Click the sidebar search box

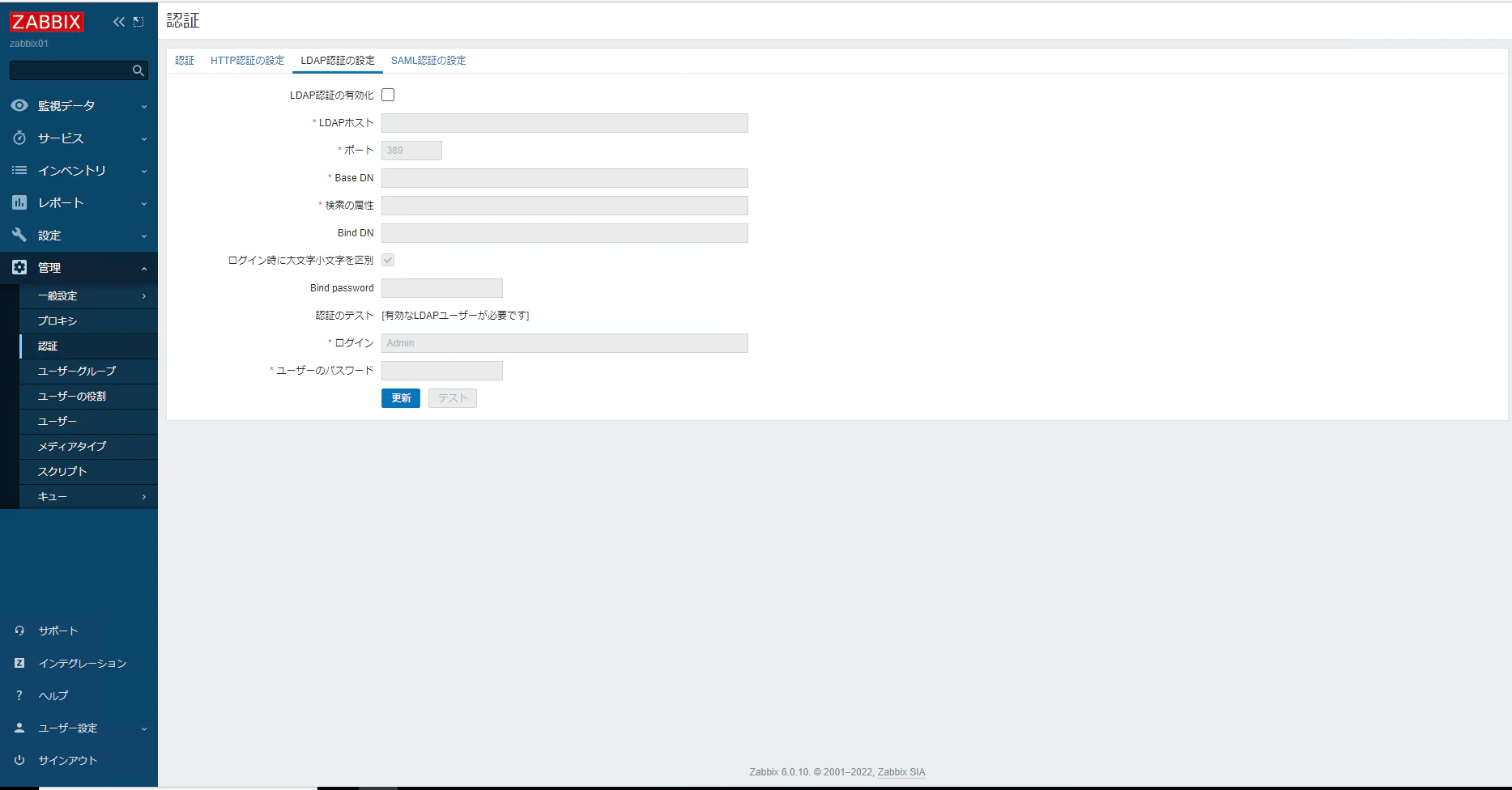tap(79, 71)
